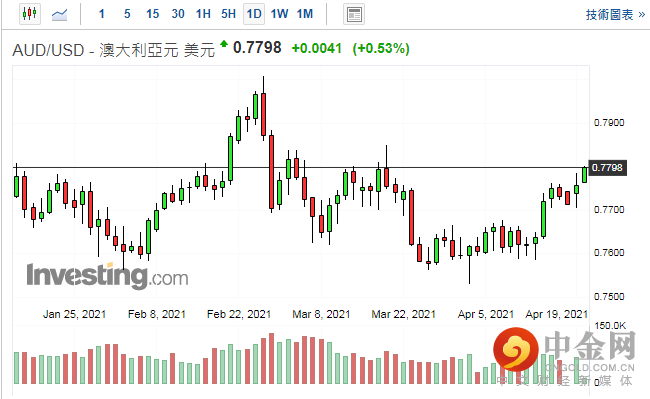Click the Apr 19, 2021 date label
This screenshot has height=399, width=650.
[557, 314]
